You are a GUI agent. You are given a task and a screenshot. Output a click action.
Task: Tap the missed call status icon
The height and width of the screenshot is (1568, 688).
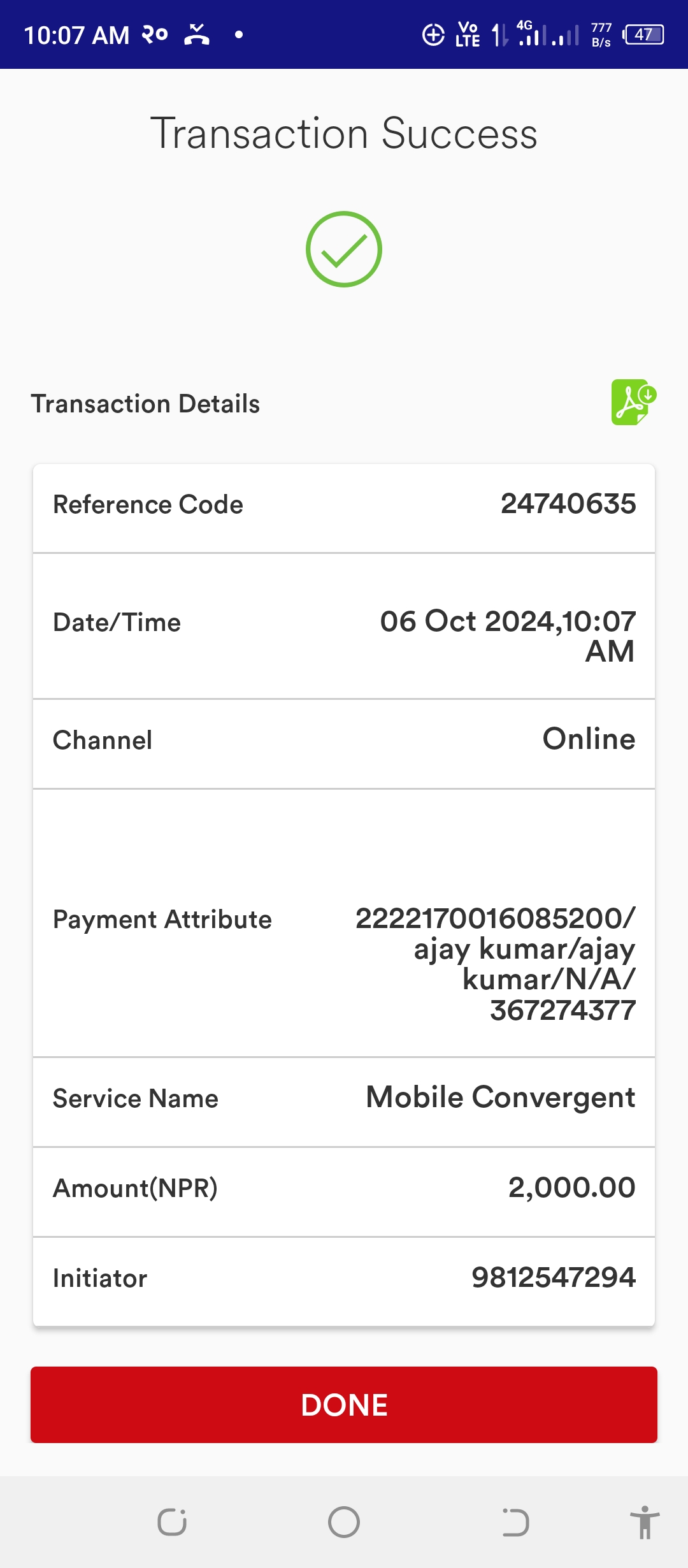(197, 34)
